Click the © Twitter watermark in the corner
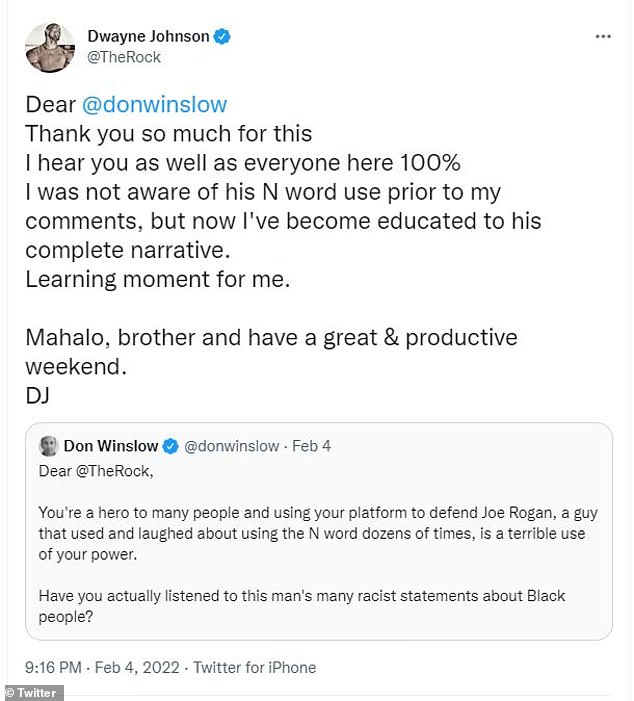Screen dimensions: 634x701 click(x=33, y=692)
